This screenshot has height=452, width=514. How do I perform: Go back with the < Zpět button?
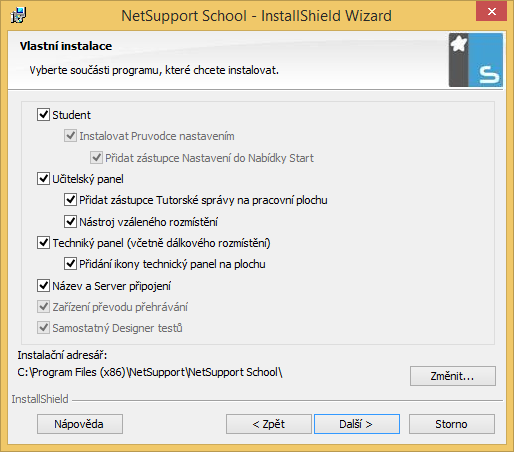pyautogui.click(x=269, y=424)
